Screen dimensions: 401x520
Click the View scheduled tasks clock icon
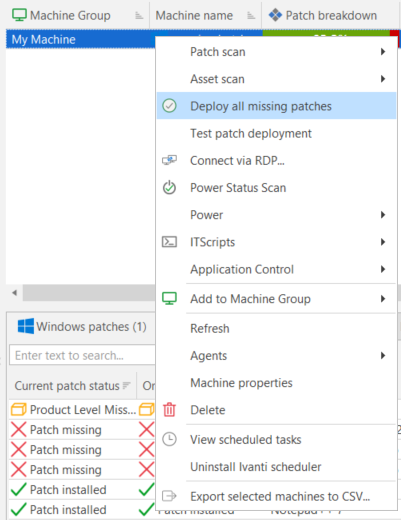pos(169,439)
